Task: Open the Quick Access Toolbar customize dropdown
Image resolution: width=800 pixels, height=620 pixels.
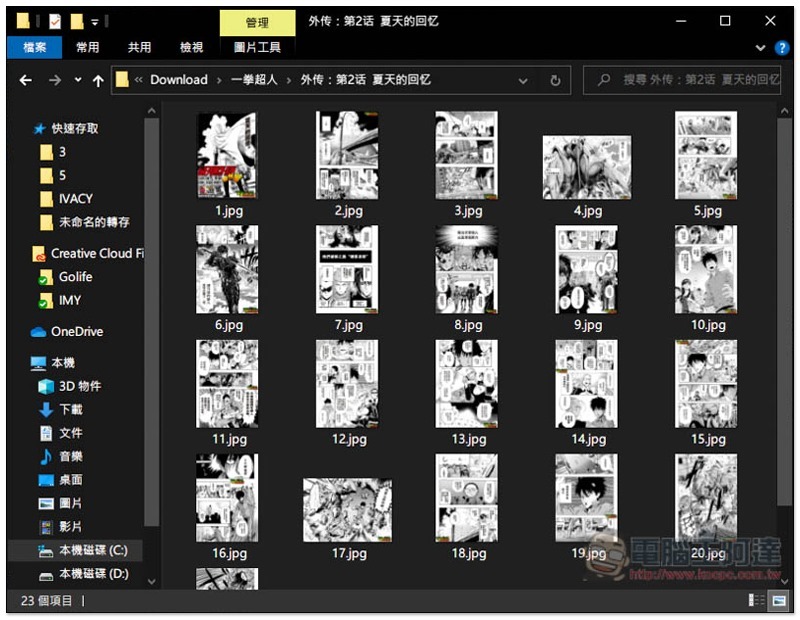Action: [x=94, y=22]
